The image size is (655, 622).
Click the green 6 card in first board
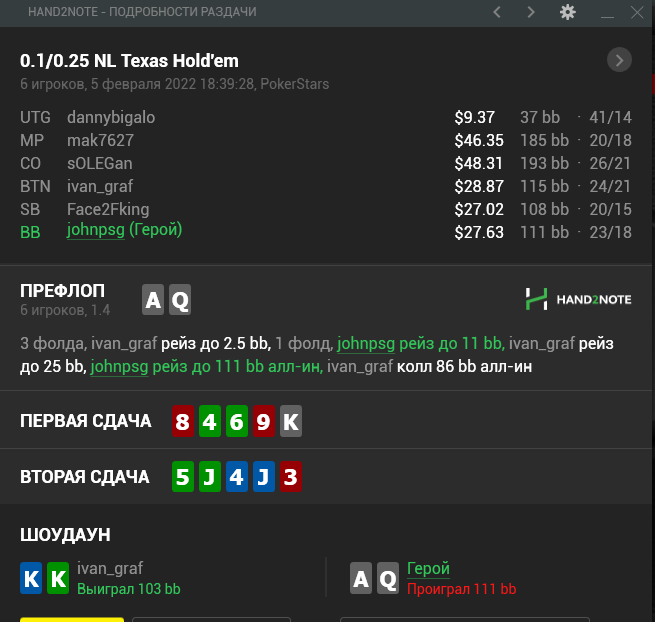click(237, 421)
